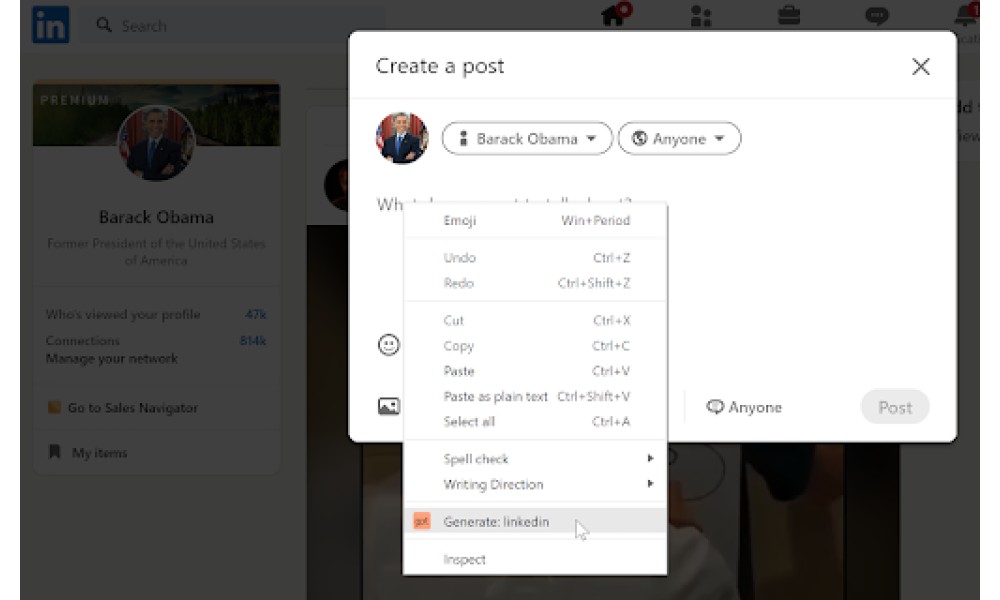
Task: Click the sidebar profile photo
Action: click(156, 143)
